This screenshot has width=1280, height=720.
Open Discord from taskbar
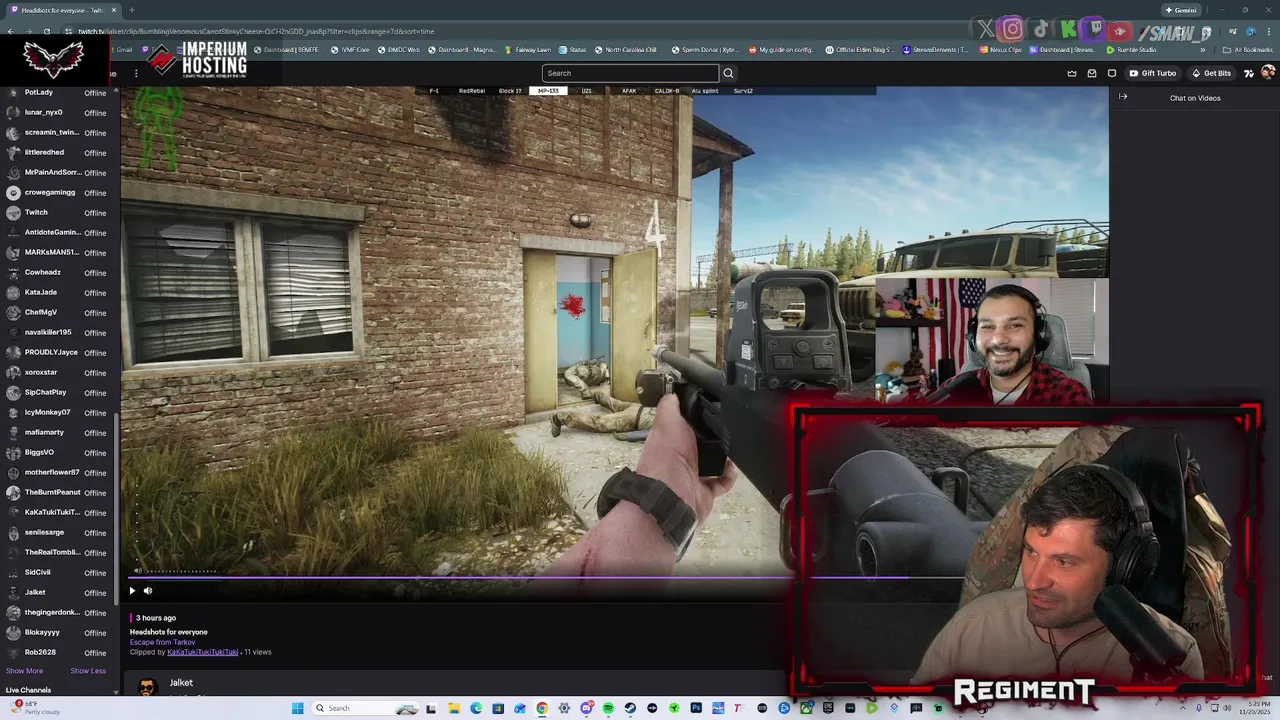[587, 708]
